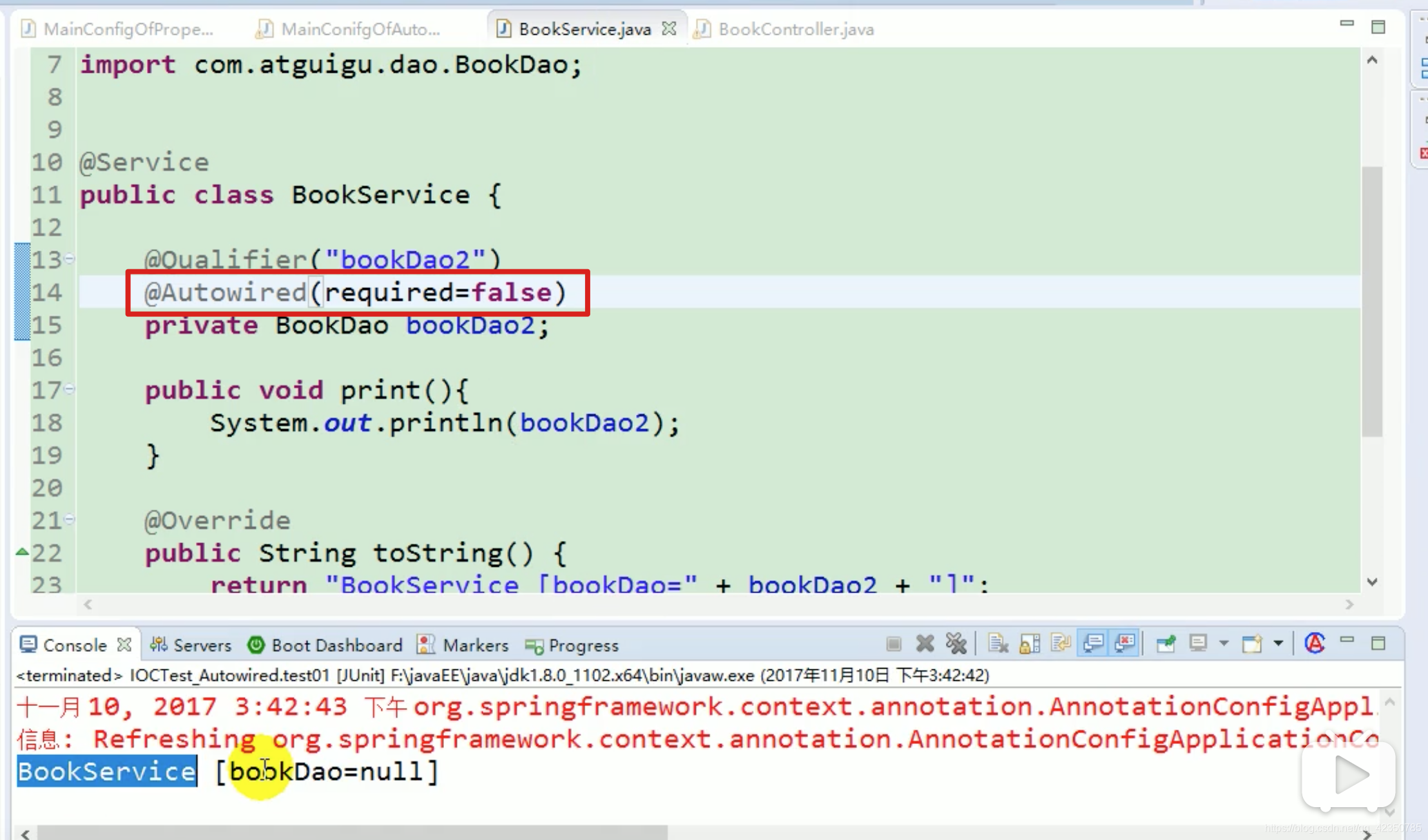The image size is (1428, 840).
Task: Click editor horizontal scroll right arrow
Action: click(x=1349, y=604)
